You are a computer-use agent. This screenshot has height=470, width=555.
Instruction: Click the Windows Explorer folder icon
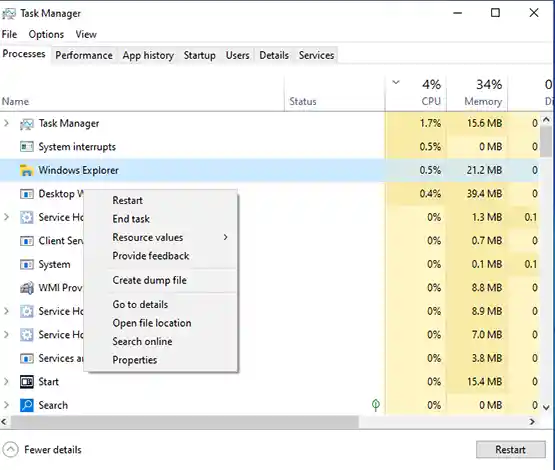coord(27,170)
